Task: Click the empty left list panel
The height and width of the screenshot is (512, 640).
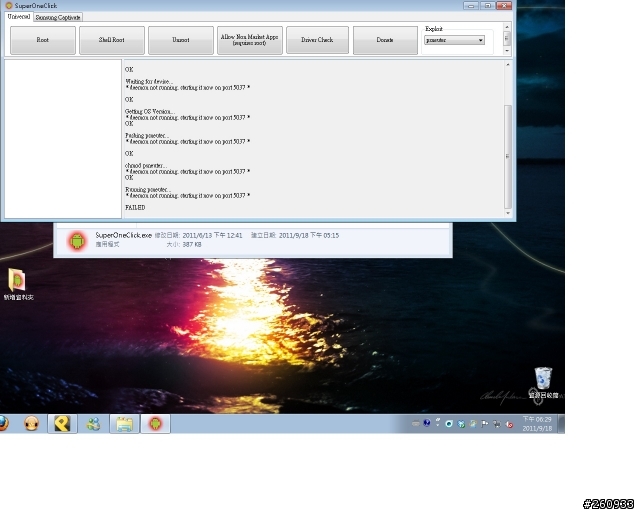Action: 63,139
